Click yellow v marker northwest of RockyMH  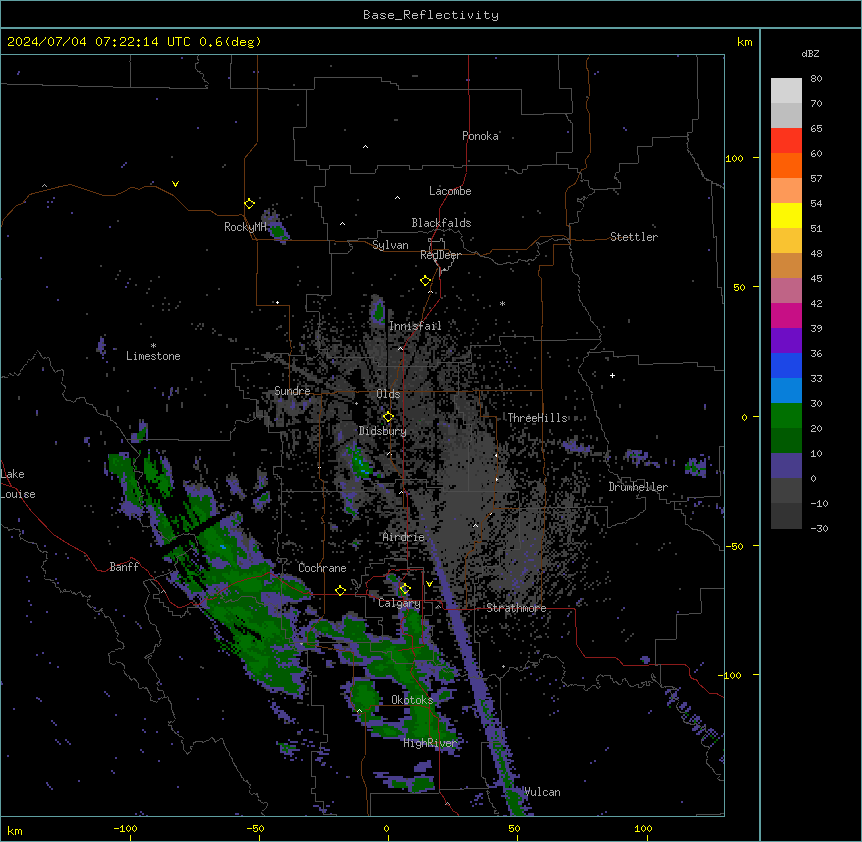coord(175,184)
